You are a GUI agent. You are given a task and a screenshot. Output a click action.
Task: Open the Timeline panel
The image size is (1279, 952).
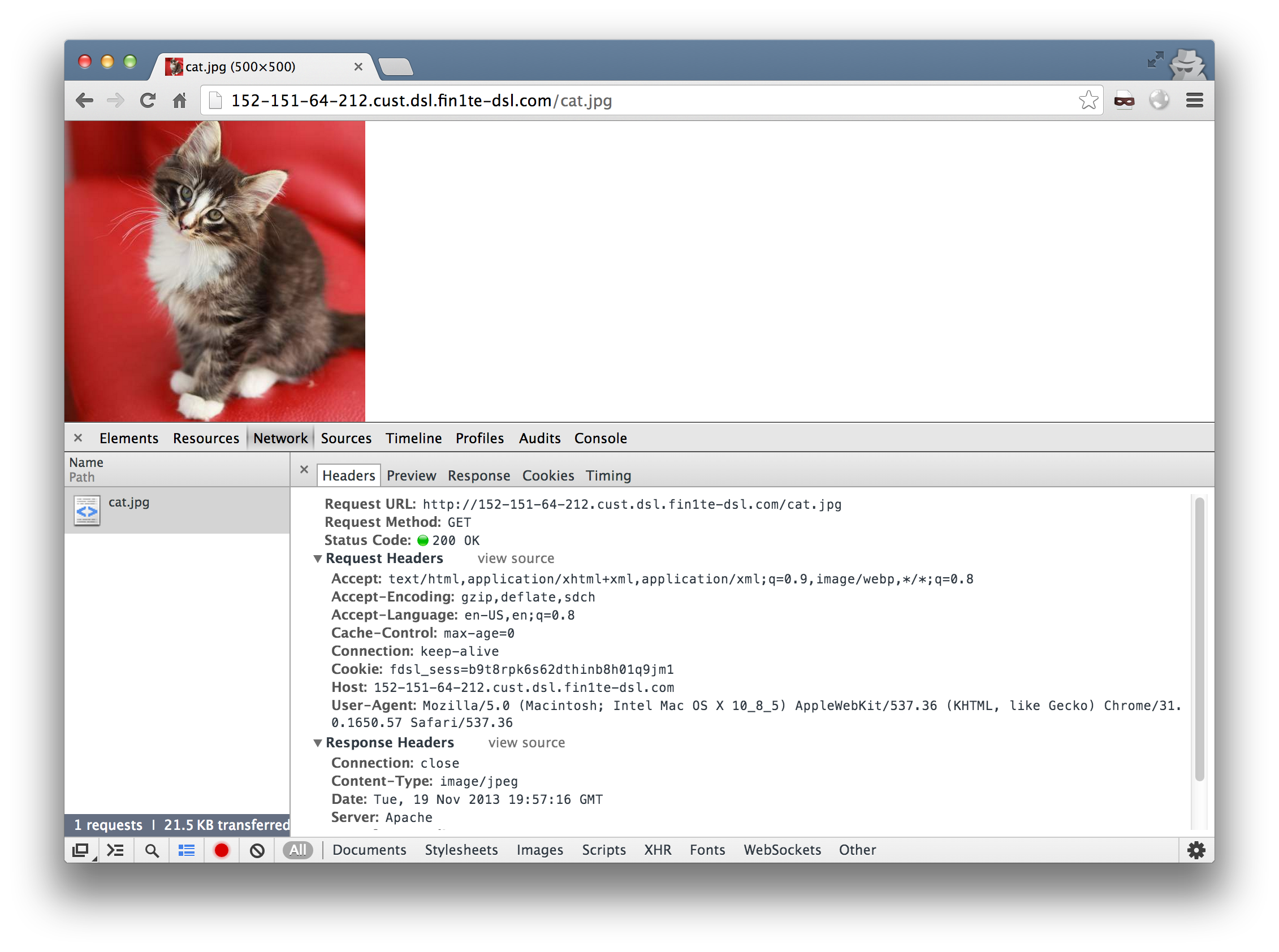pyautogui.click(x=413, y=438)
